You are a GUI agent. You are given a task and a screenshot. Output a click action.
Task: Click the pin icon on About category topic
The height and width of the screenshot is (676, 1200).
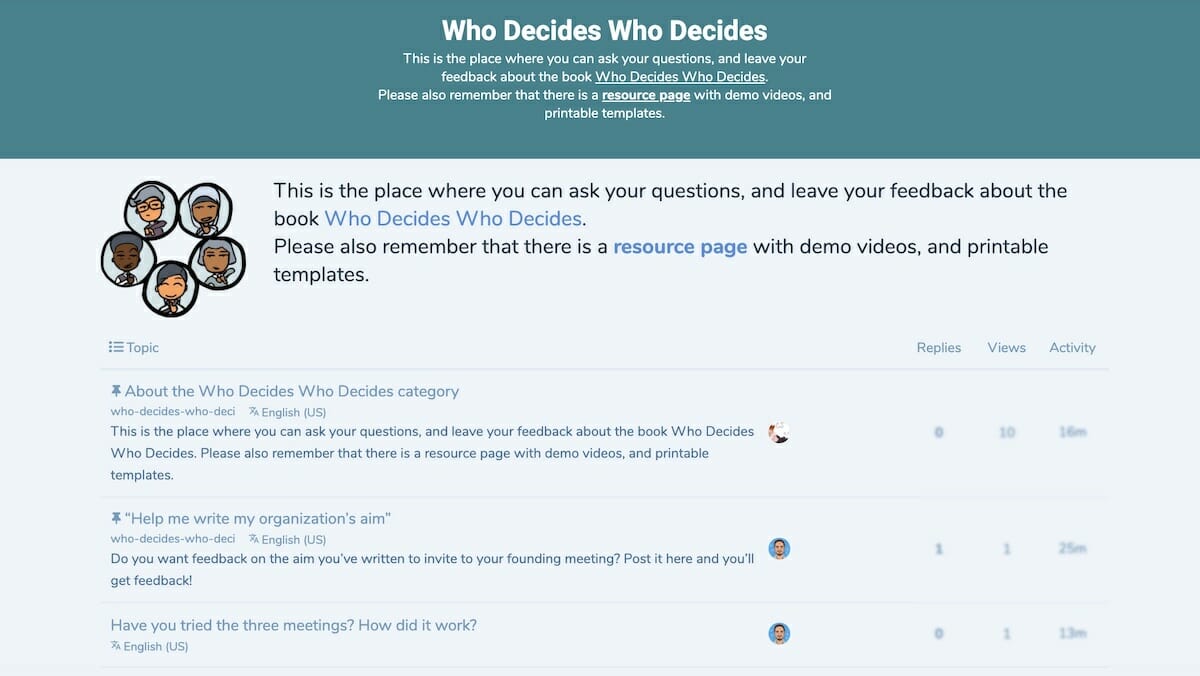pos(116,391)
